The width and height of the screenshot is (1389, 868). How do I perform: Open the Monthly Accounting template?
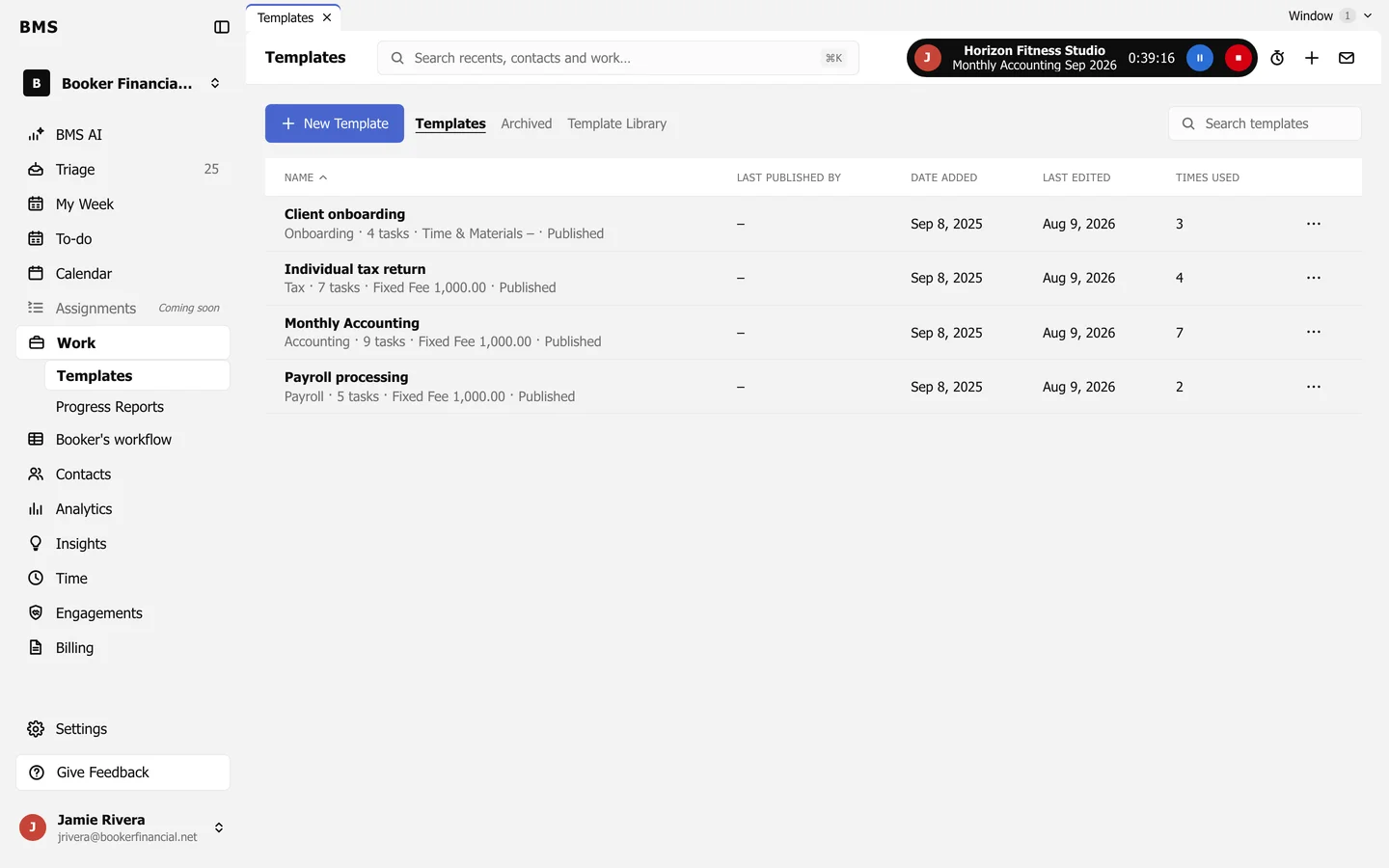click(352, 323)
